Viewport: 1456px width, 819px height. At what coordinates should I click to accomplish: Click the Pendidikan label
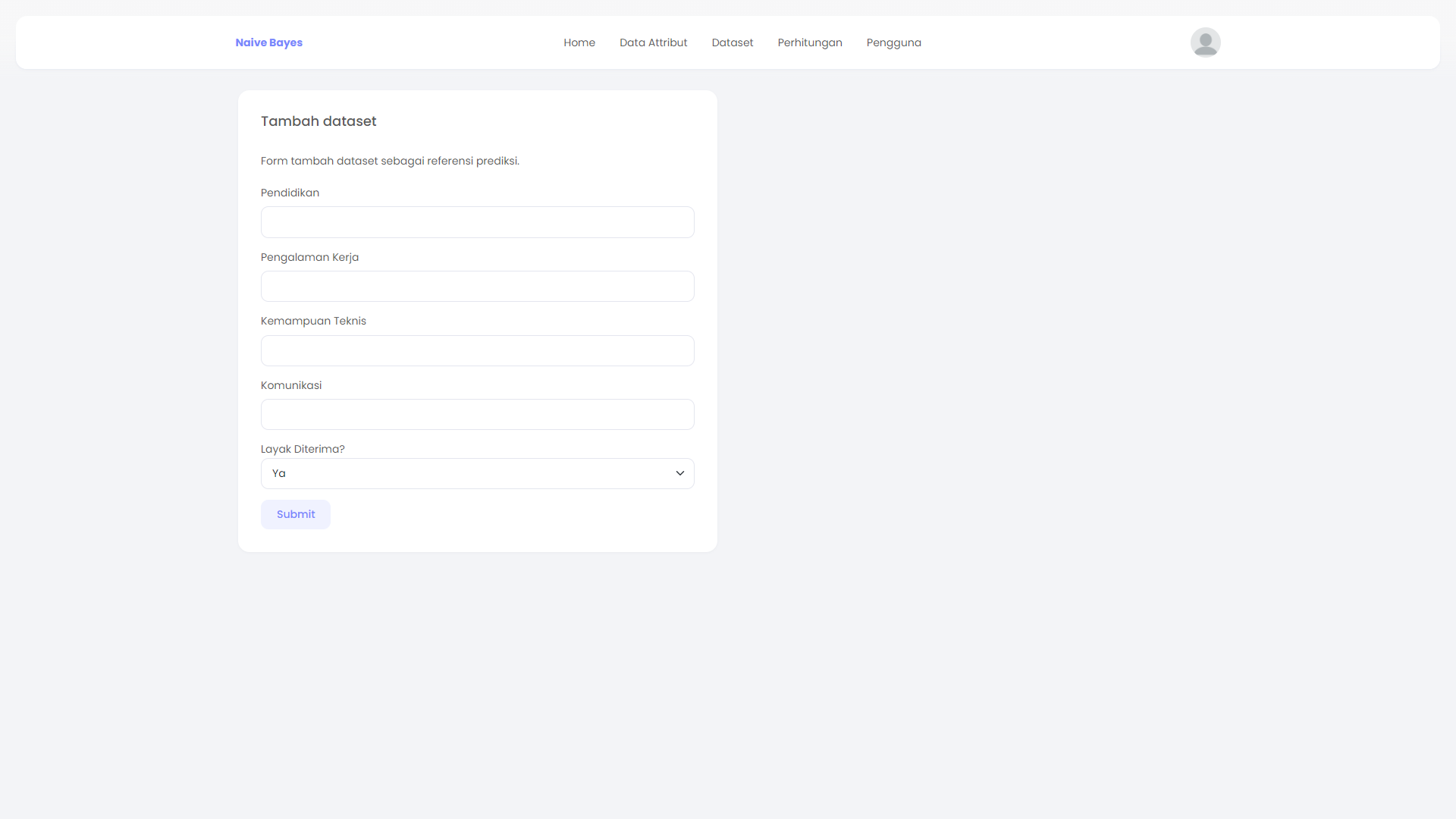[x=290, y=193]
